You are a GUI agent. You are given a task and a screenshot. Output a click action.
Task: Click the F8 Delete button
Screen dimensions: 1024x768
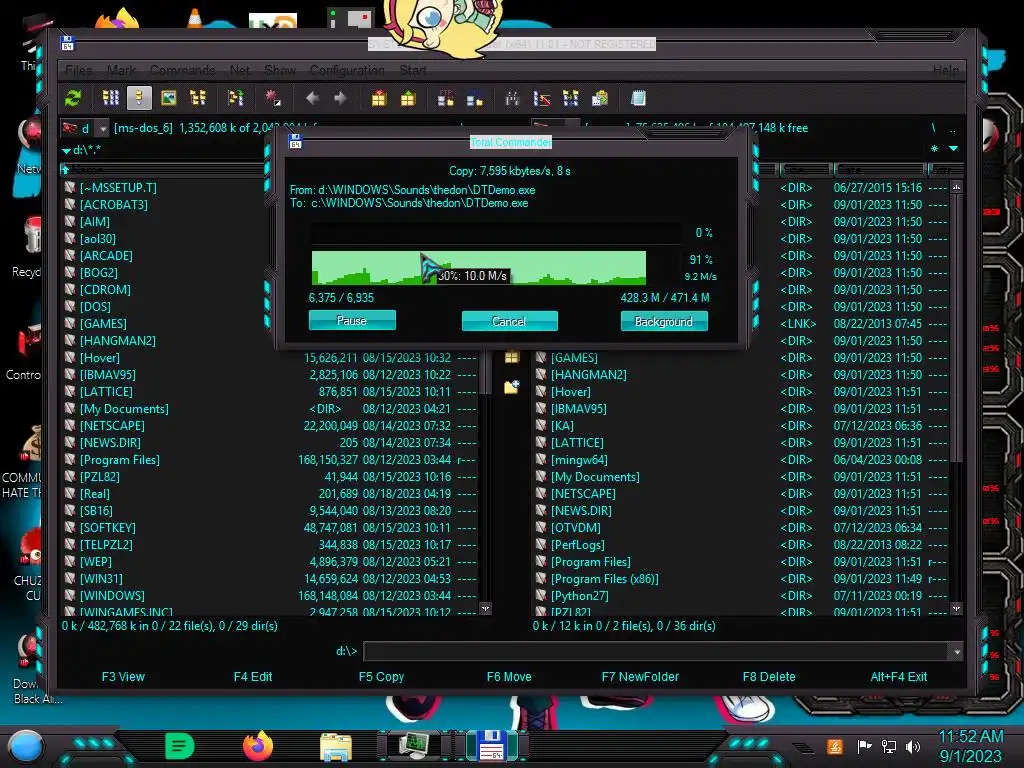[x=769, y=677]
